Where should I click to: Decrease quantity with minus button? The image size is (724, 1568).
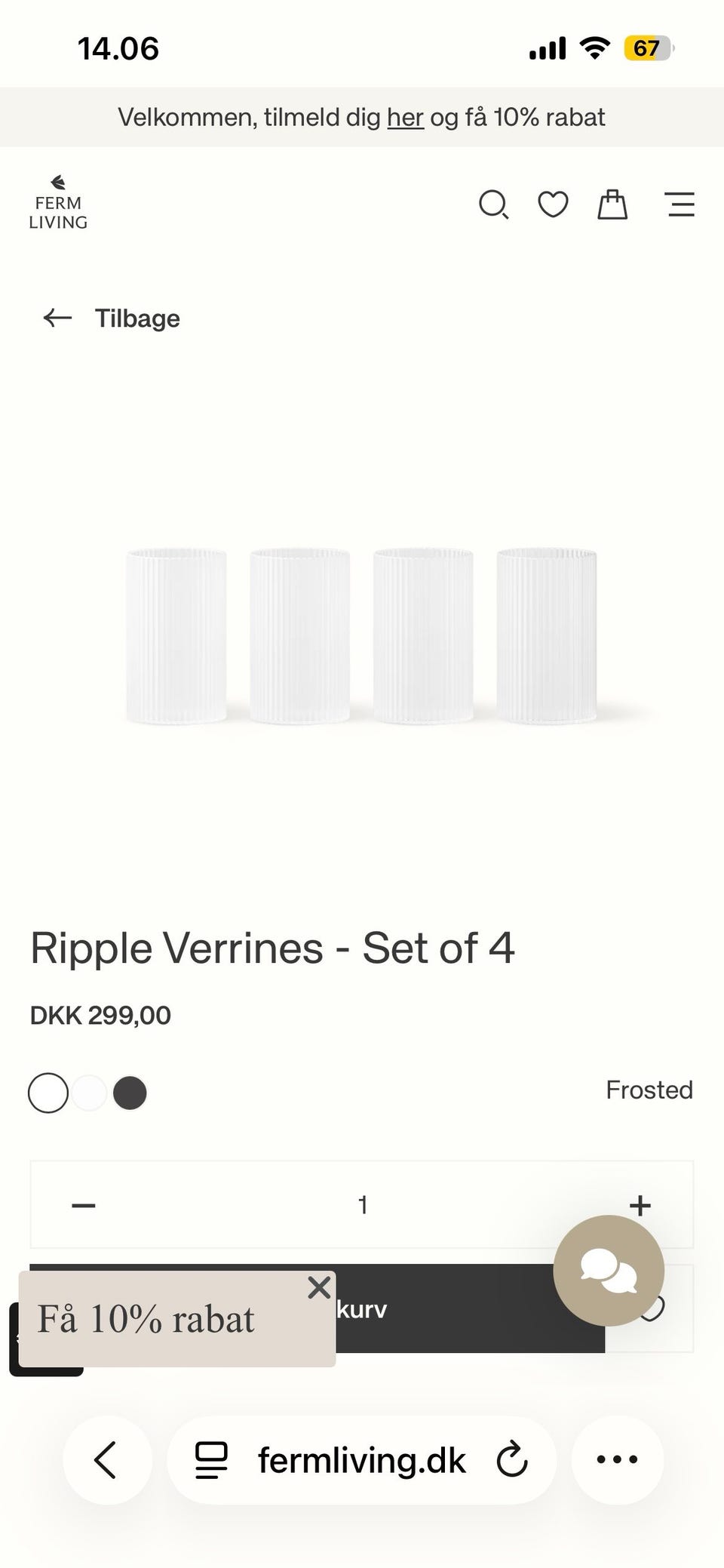(84, 1205)
